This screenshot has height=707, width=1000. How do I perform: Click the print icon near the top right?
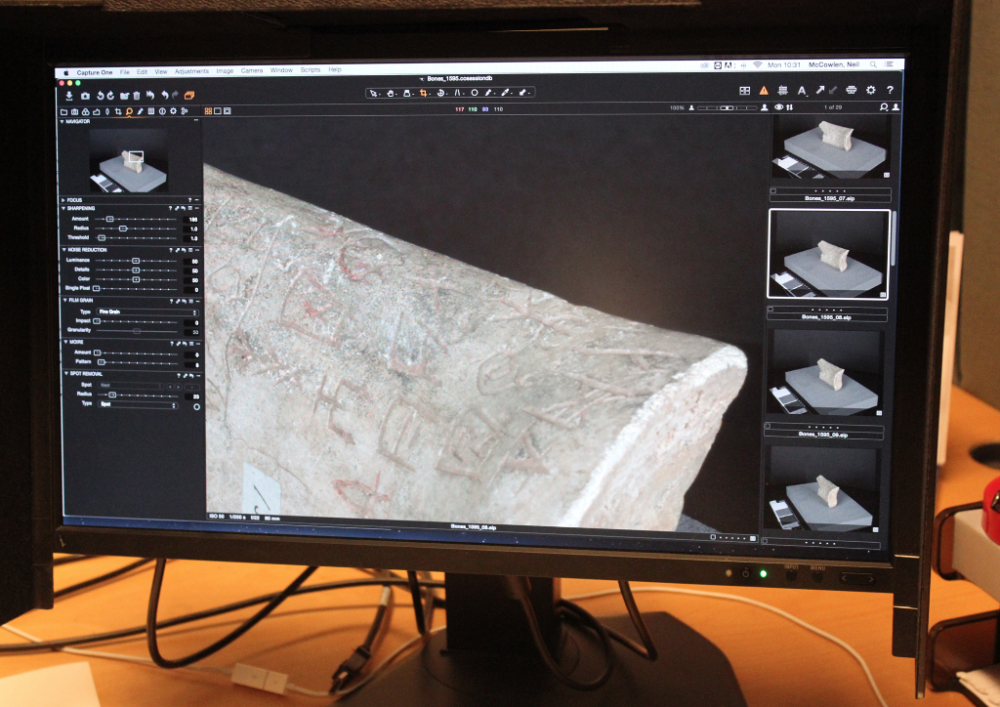(851, 91)
